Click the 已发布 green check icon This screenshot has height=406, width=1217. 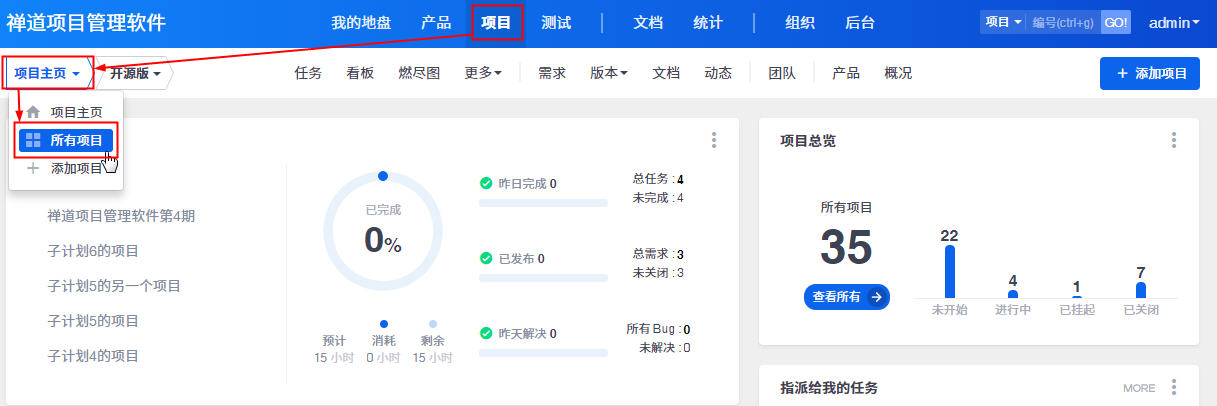pos(486,259)
